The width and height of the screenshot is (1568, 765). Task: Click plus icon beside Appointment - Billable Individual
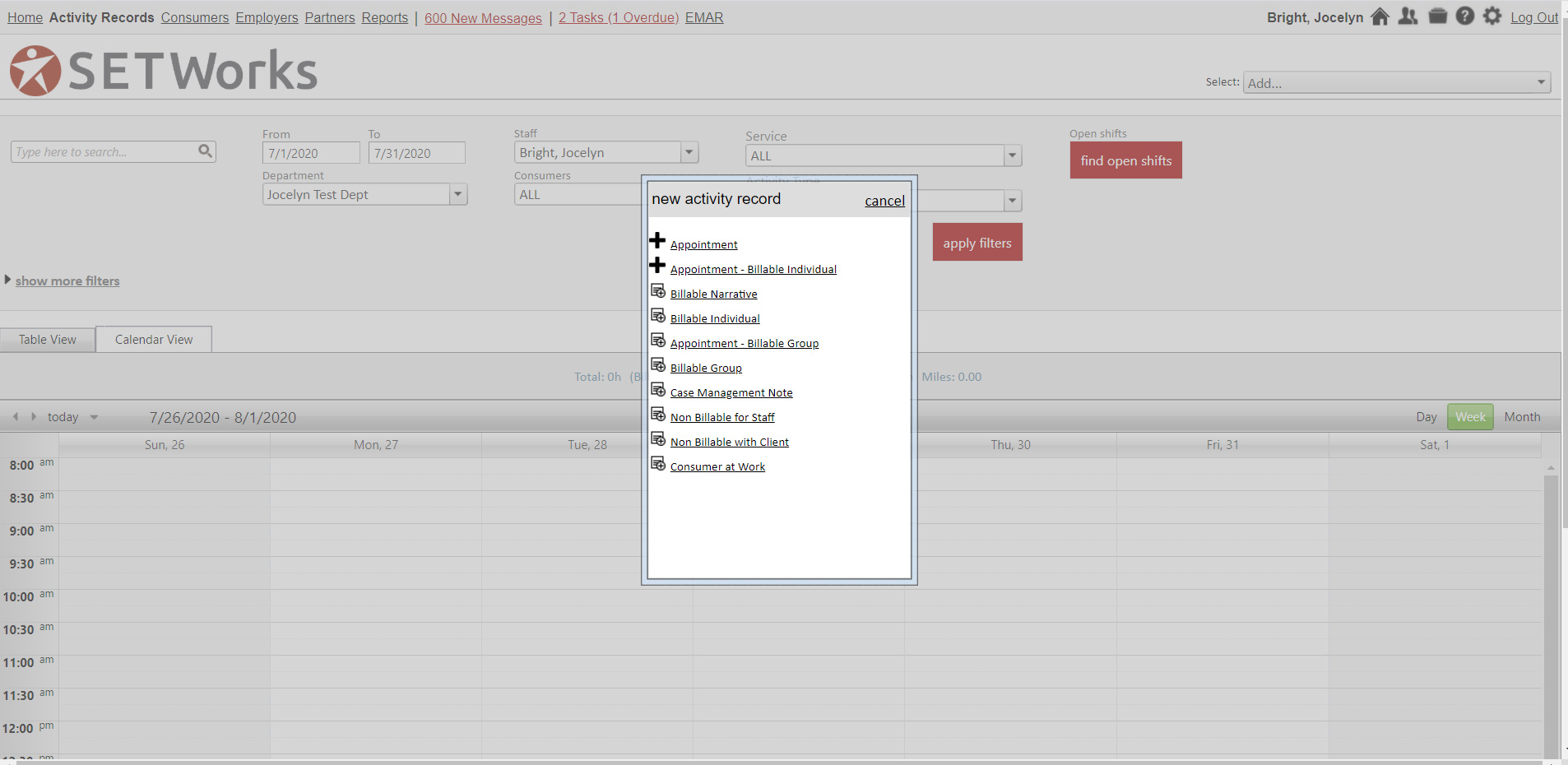[657, 266]
